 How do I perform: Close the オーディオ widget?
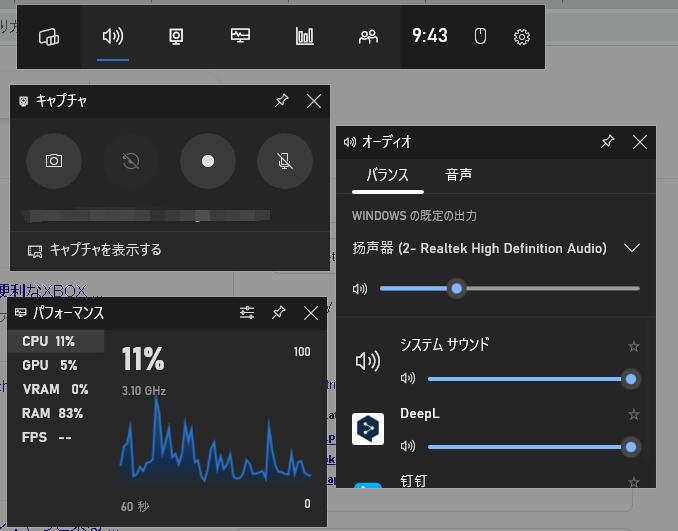640,142
